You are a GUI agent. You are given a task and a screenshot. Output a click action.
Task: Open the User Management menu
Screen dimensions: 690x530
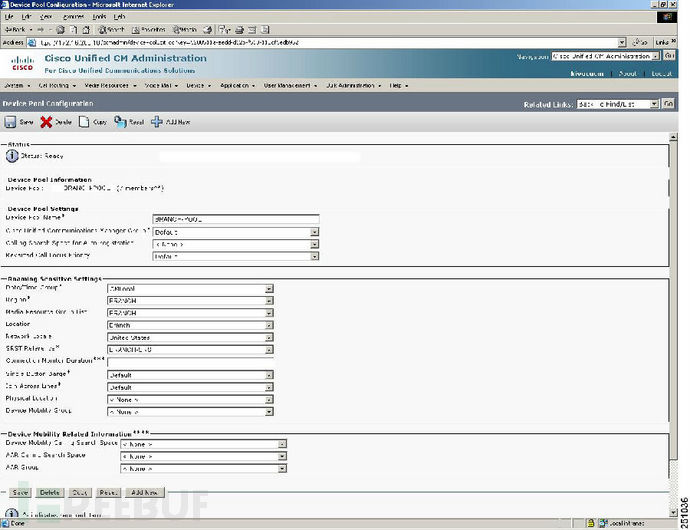coord(290,85)
